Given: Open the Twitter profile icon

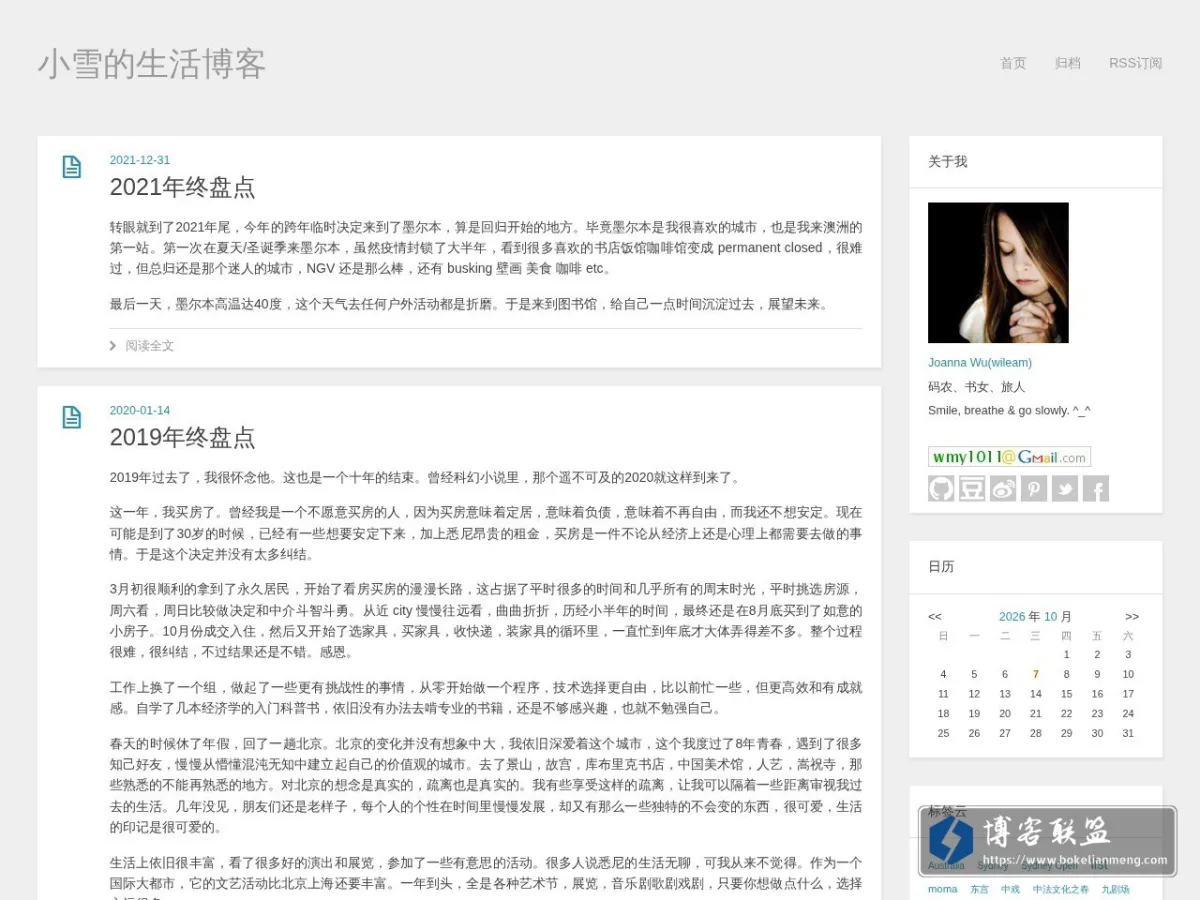Looking at the screenshot, I should tap(1065, 488).
